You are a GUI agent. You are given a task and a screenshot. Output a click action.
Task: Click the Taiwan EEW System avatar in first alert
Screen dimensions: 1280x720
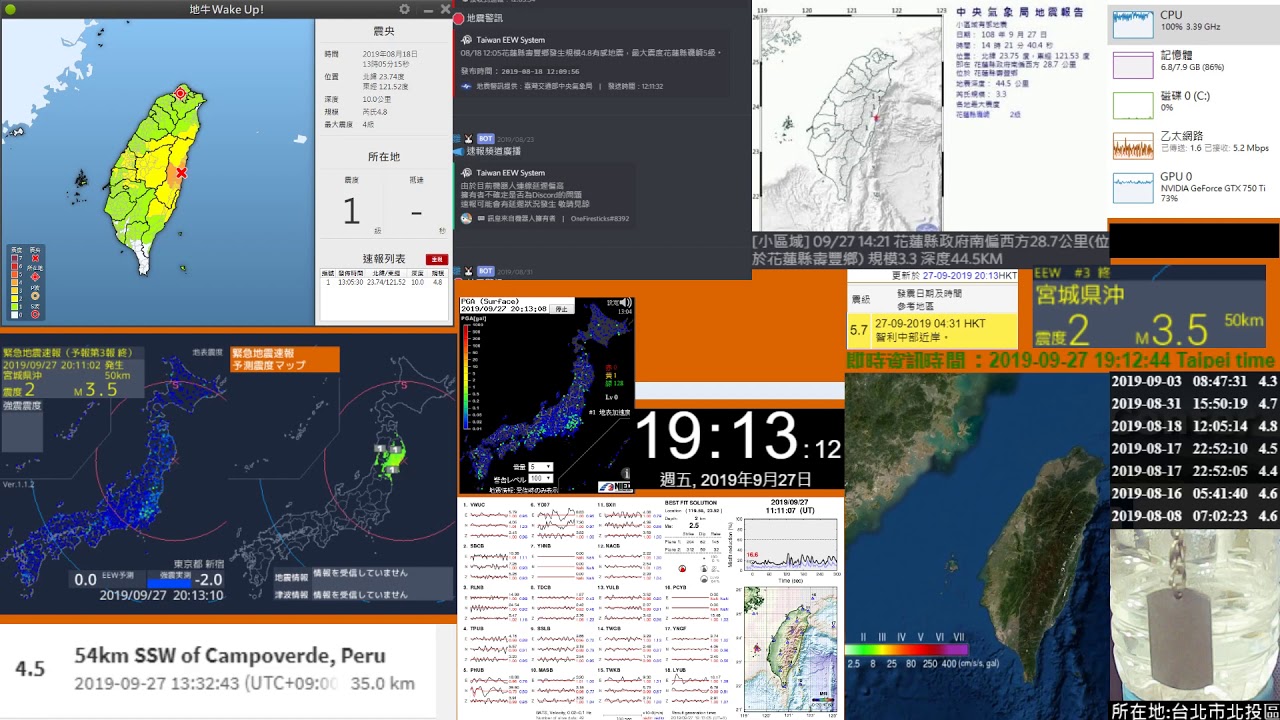pos(467,40)
